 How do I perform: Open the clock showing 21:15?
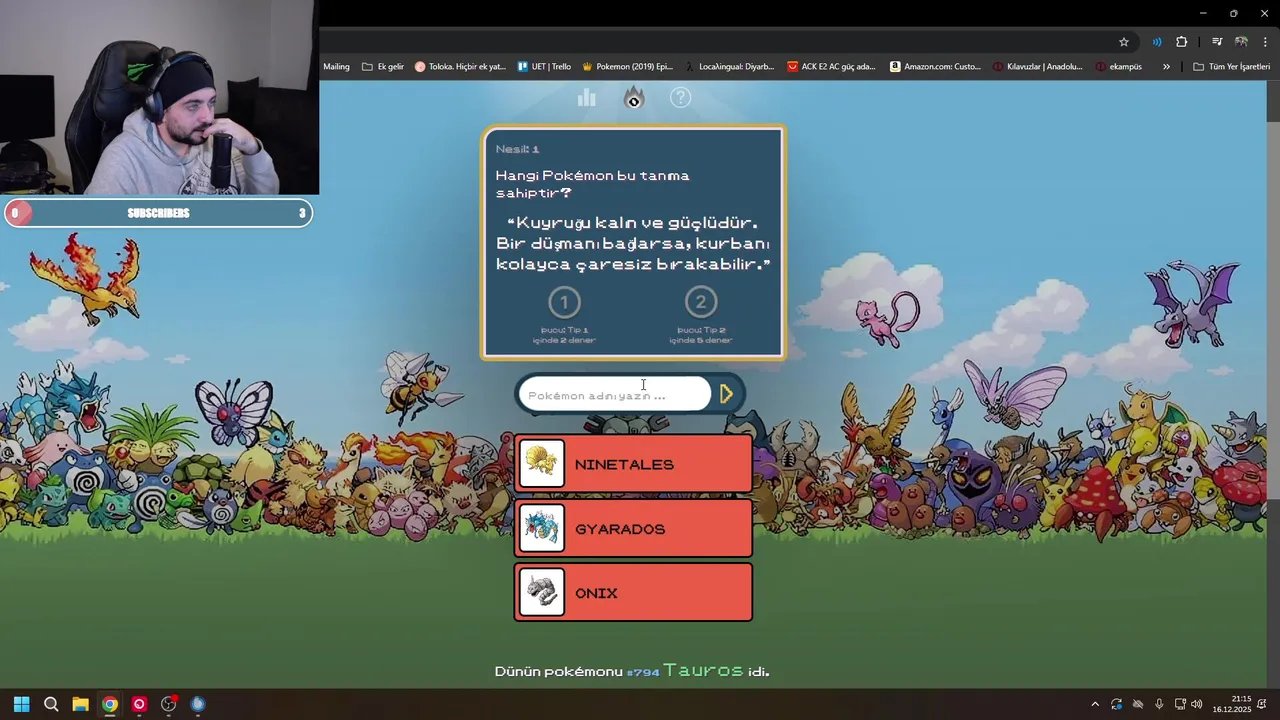point(1232,704)
